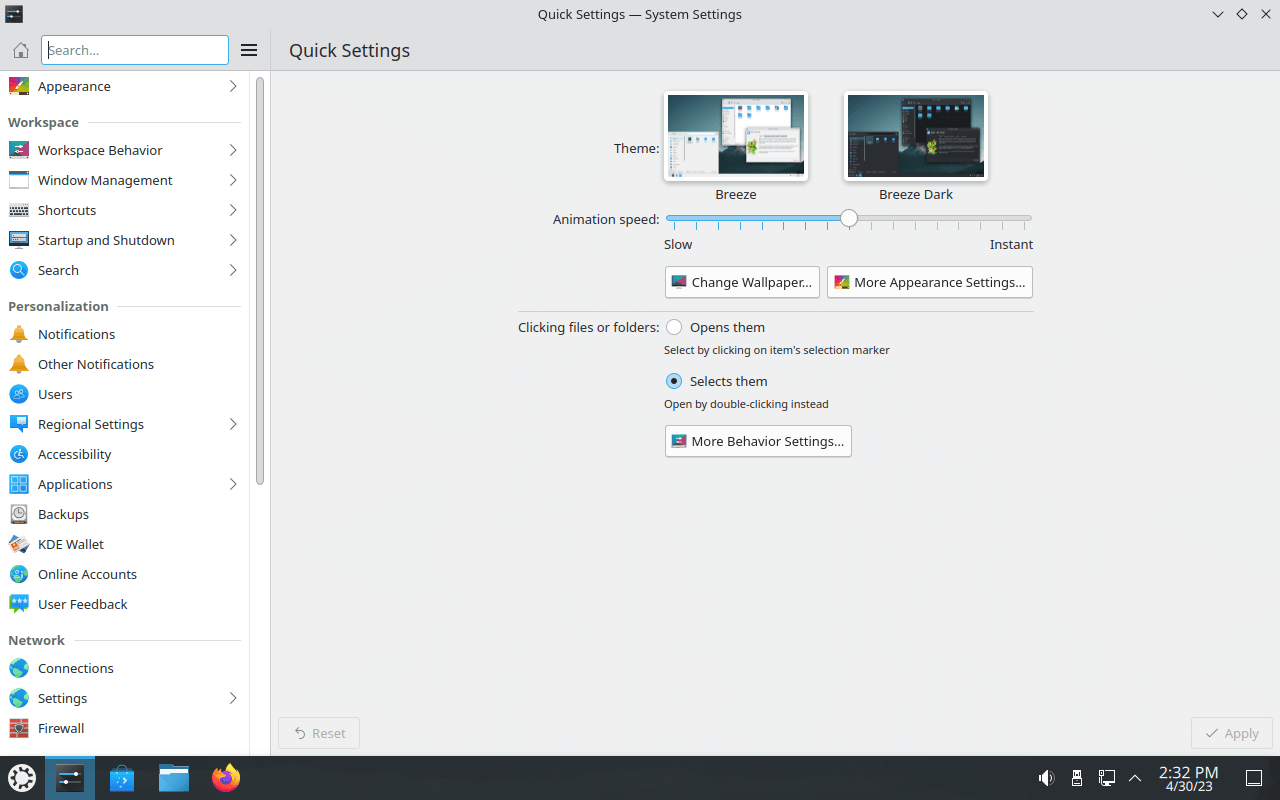The width and height of the screenshot is (1280, 800).
Task: Click the Accessibility icon
Action: (19, 454)
